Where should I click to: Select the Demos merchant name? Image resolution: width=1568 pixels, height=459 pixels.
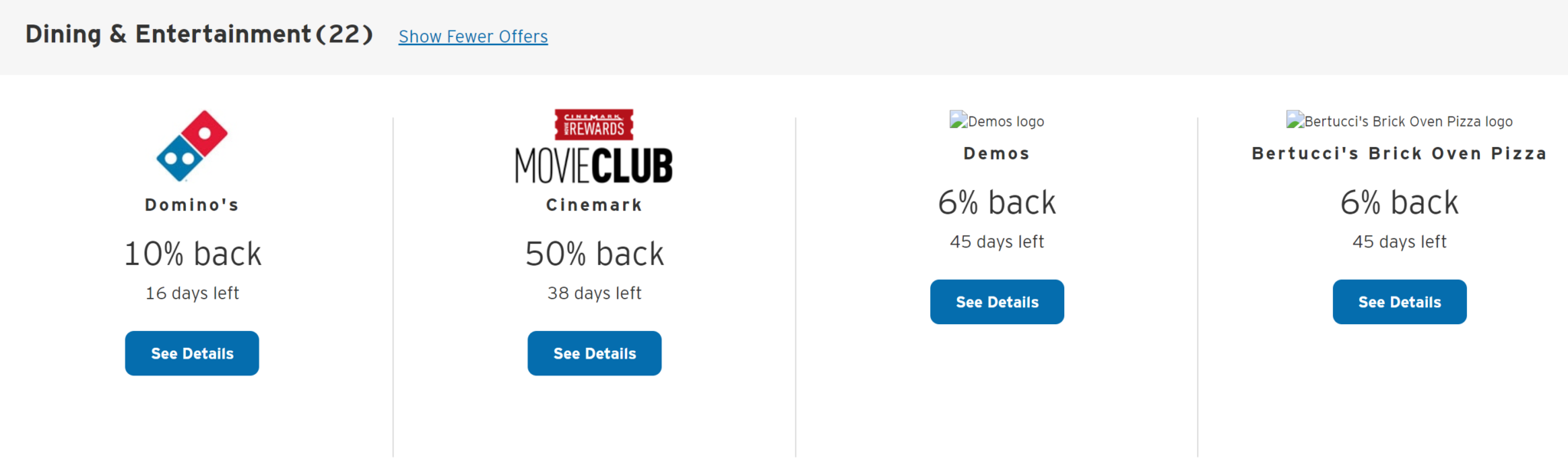(x=996, y=152)
